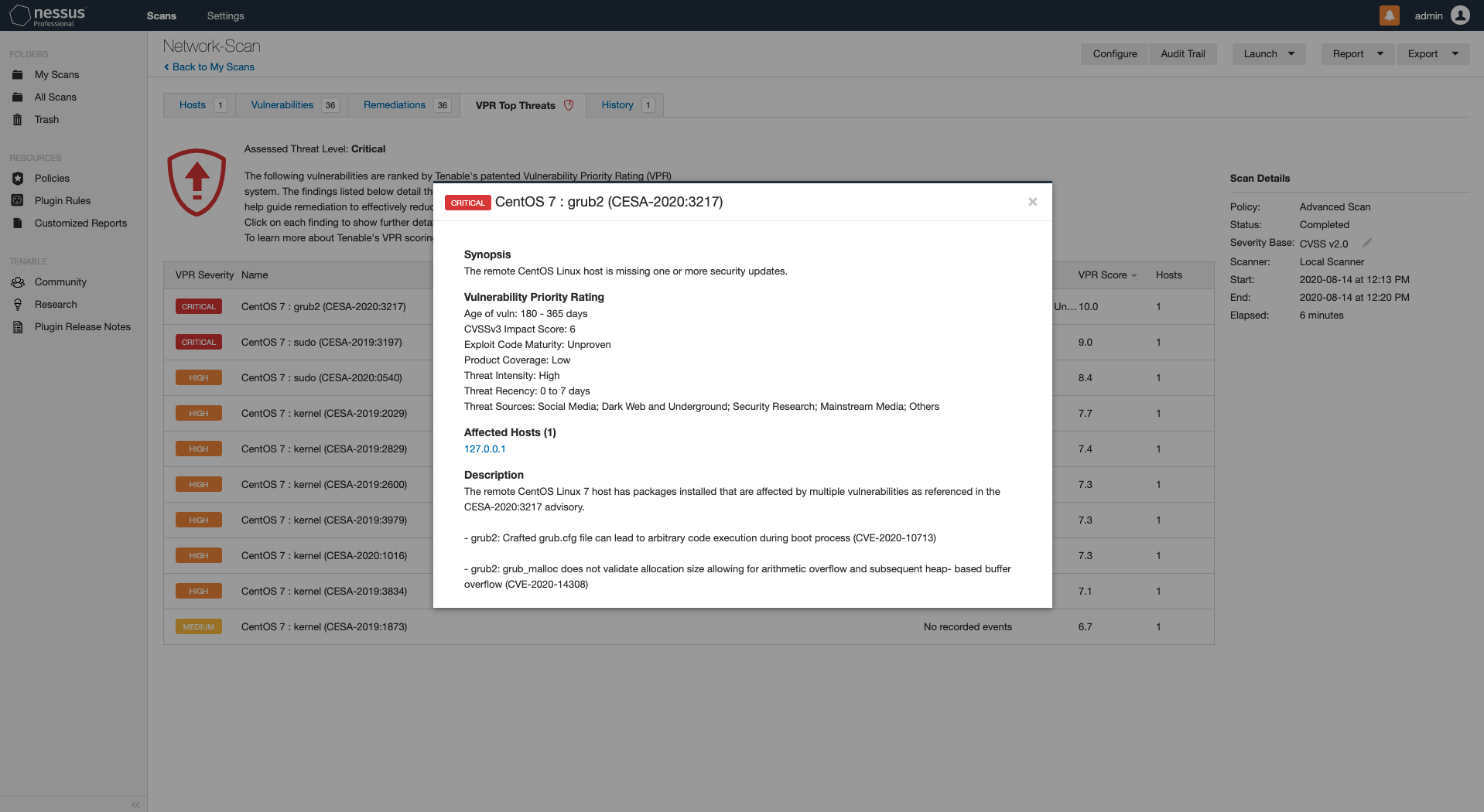Open the Scans top menu
Image resolution: width=1484 pixels, height=812 pixels.
[x=162, y=15]
